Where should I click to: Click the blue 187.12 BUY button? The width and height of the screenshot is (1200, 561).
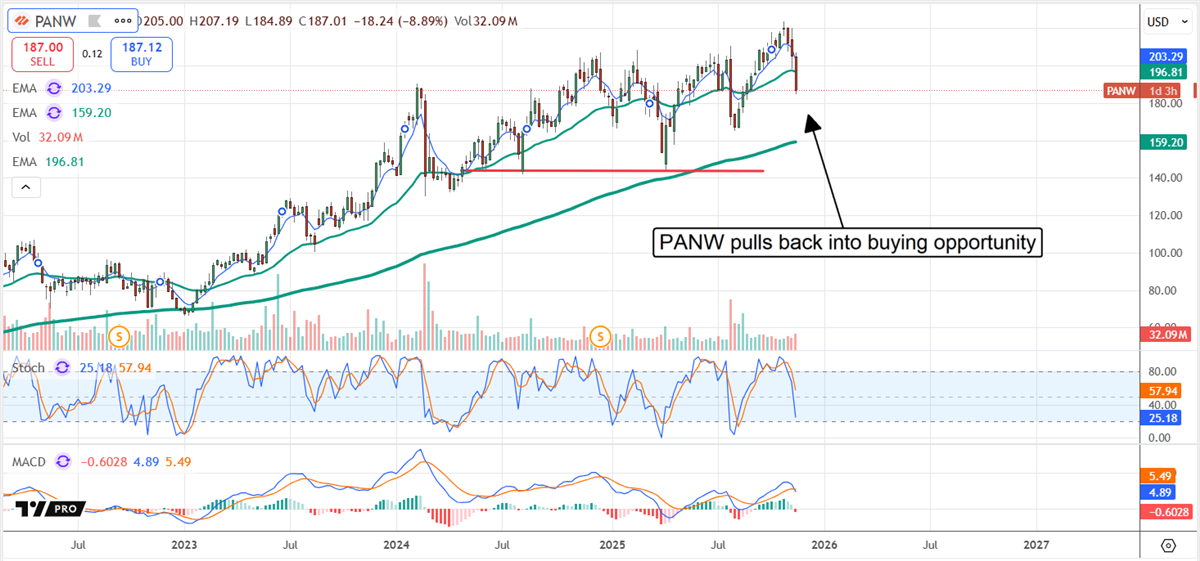pyautogui.click(x=143, y=54)
